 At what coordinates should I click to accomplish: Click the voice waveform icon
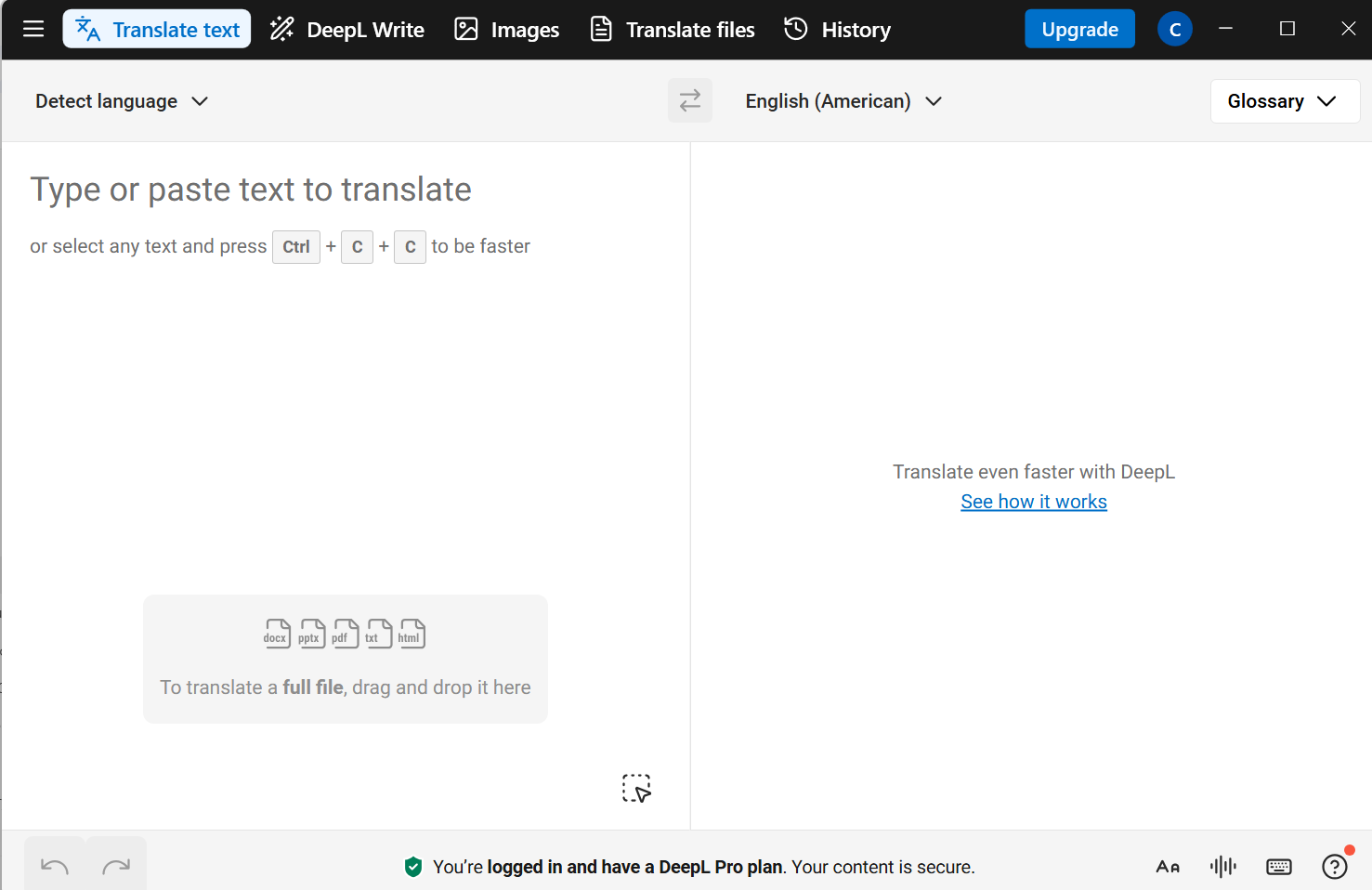(x=1223, y=867)
